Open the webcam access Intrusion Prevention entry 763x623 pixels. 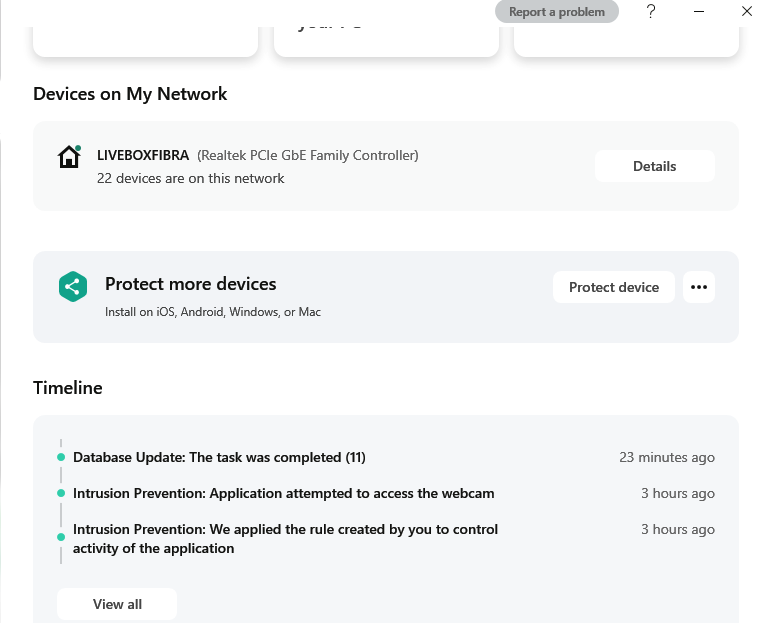[283, 493]
